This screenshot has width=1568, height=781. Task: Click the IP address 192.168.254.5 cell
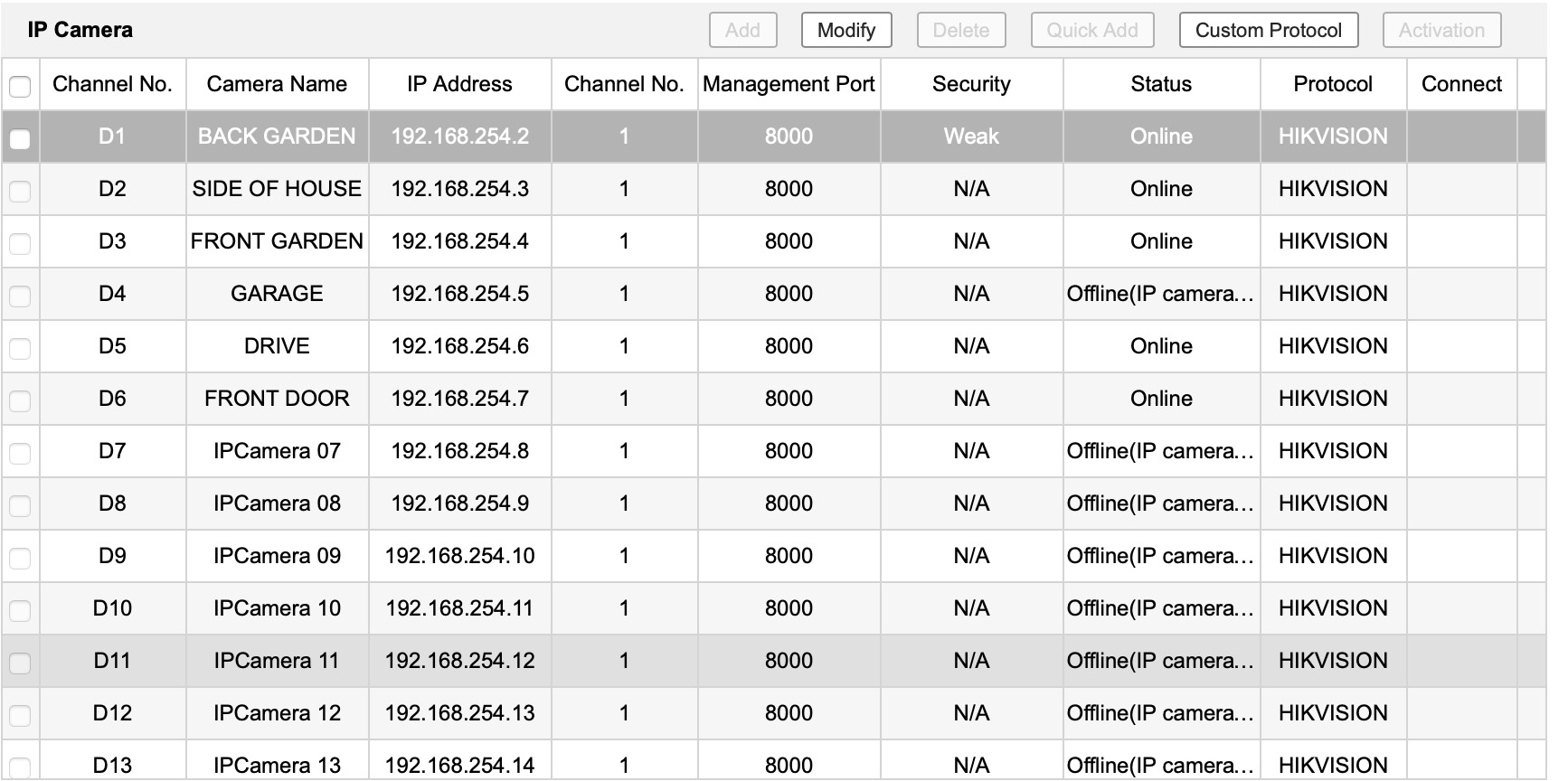(459, 294)
